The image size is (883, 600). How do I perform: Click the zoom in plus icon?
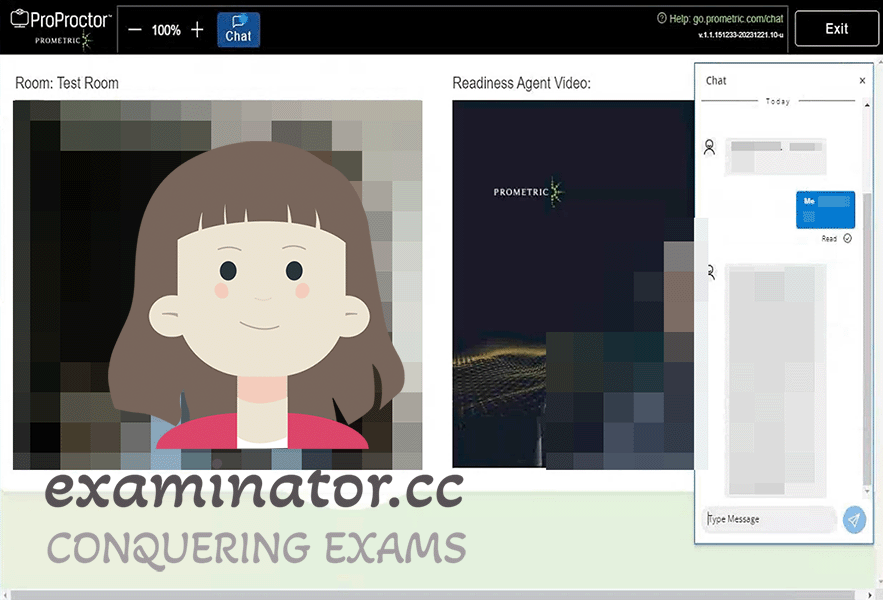(197, 29)
